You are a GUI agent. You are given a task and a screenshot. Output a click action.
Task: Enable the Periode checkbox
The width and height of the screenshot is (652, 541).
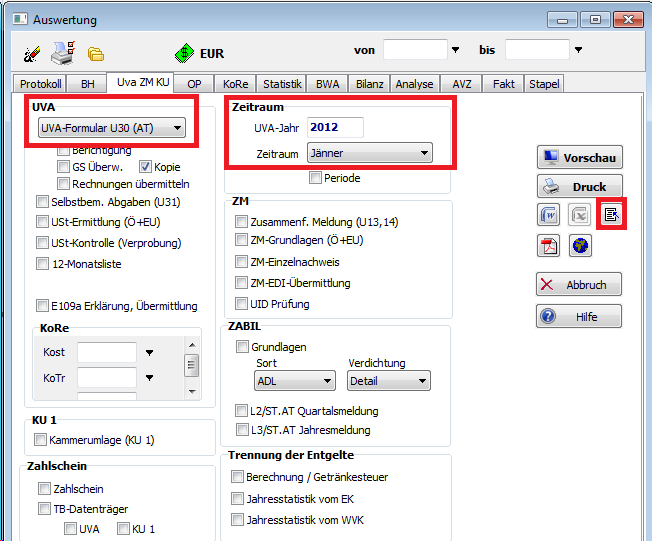click(316, 178)
